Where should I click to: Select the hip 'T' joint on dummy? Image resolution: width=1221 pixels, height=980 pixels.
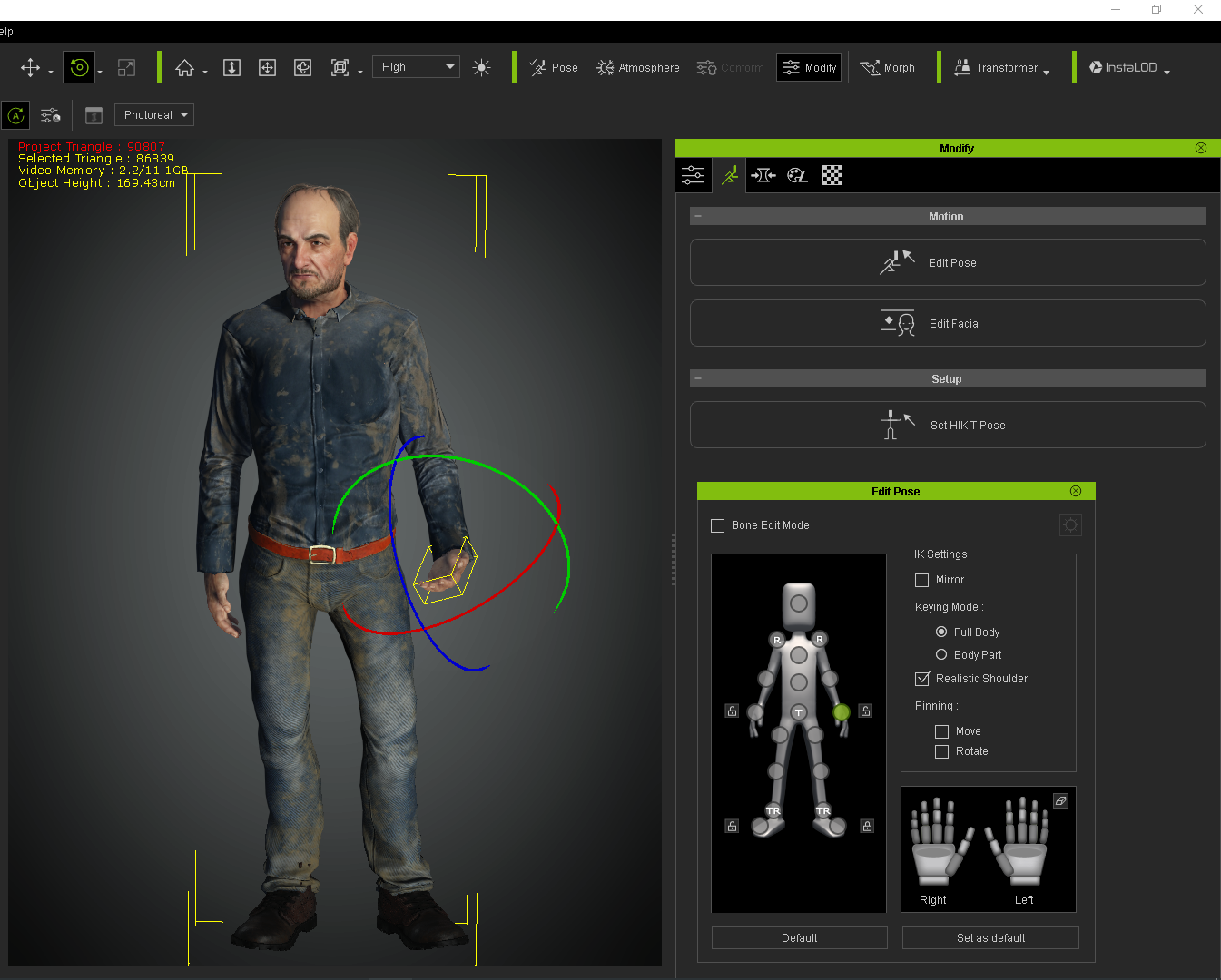(x=799, y=712)
